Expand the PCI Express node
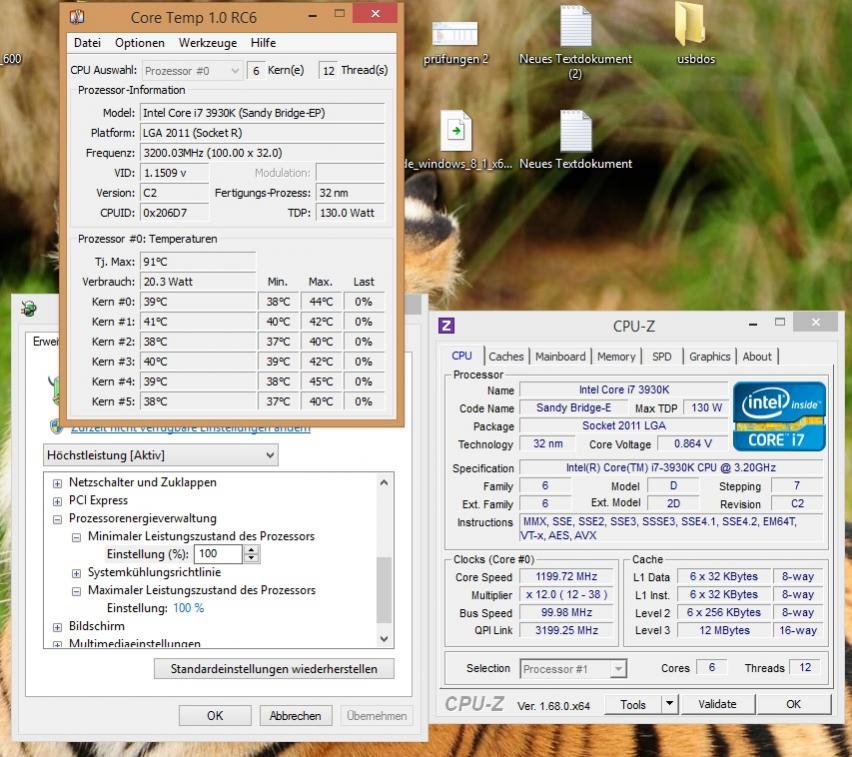This screenshot has height=757, width=852. tap(57, 501)
